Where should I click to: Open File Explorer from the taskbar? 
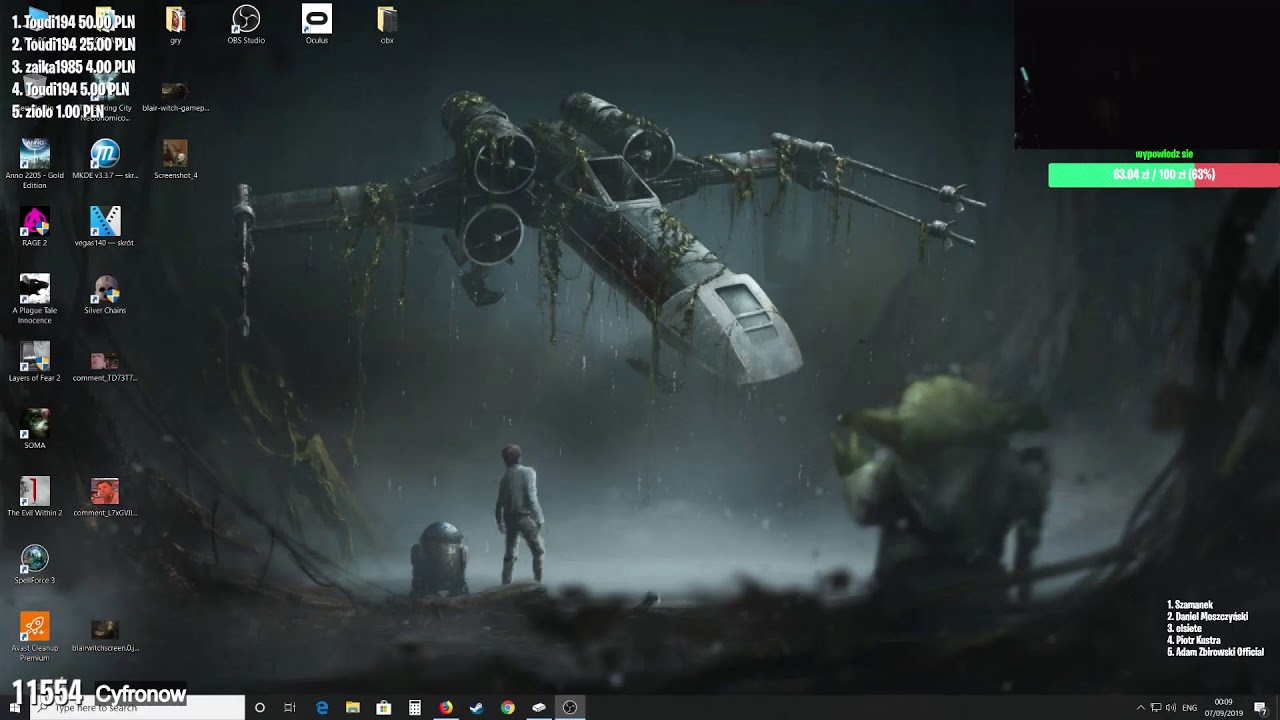click(353, 707)
